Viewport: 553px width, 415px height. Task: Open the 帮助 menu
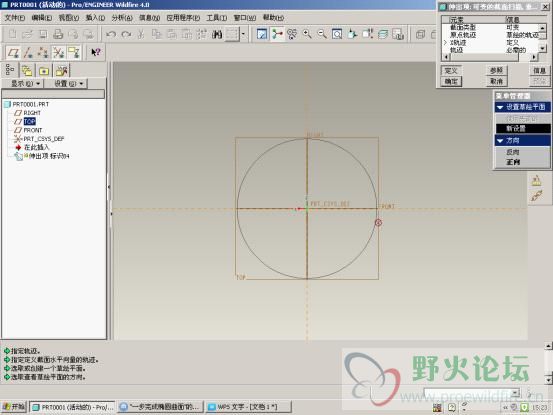click(x=273, y=18)
